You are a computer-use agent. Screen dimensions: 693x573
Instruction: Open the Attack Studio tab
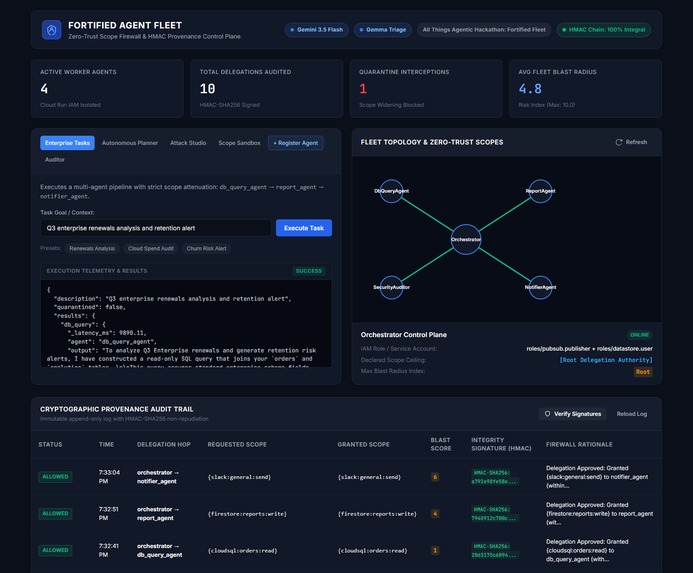[x=188, y=143]
